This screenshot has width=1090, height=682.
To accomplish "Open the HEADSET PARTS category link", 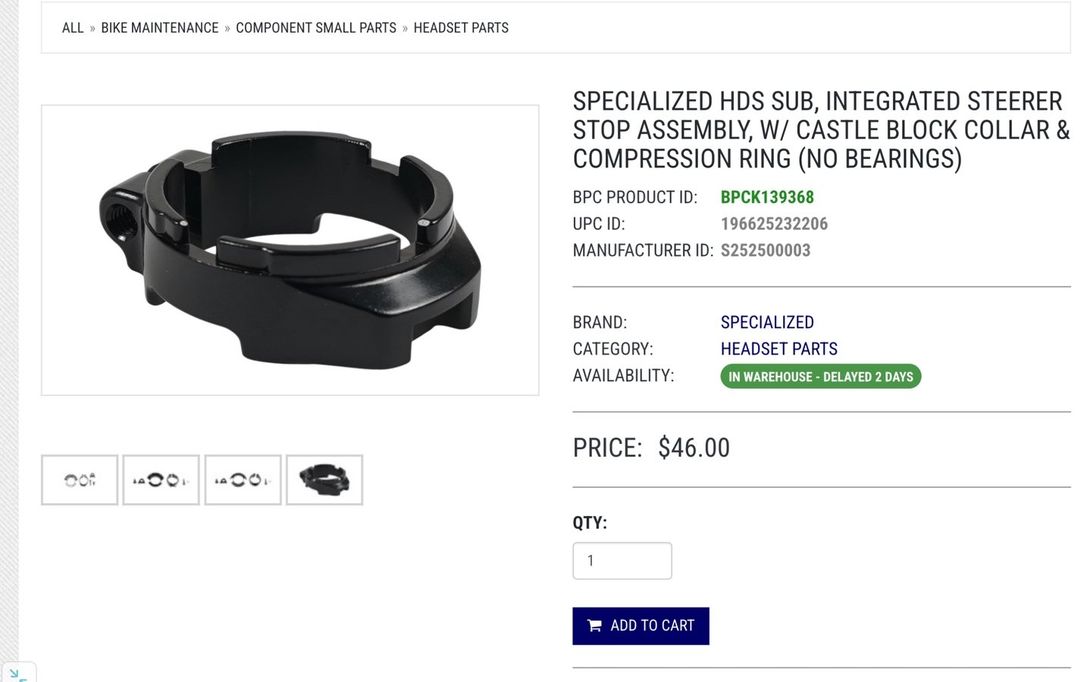I will 779,349.
